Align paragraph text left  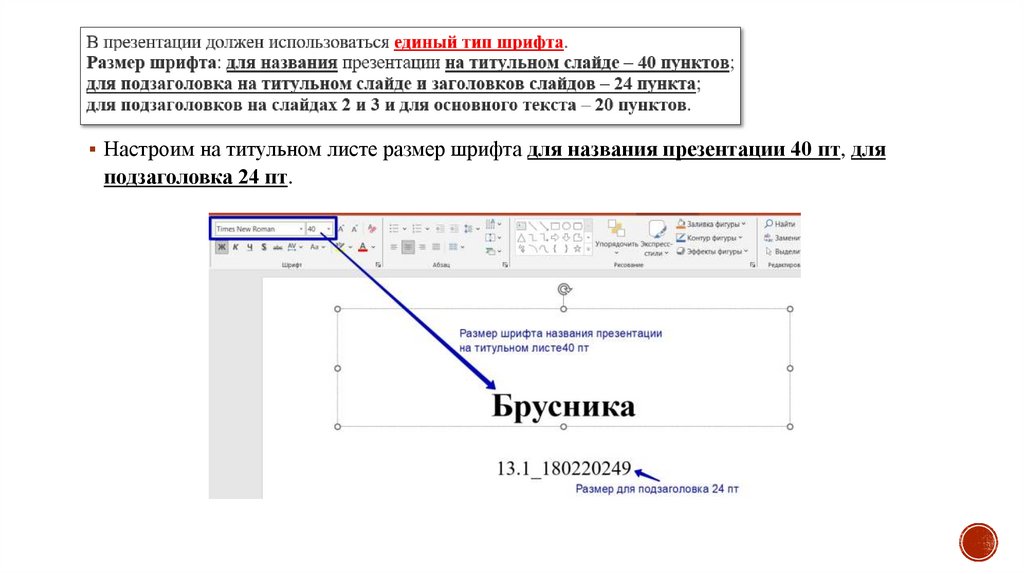pos(394,247)
